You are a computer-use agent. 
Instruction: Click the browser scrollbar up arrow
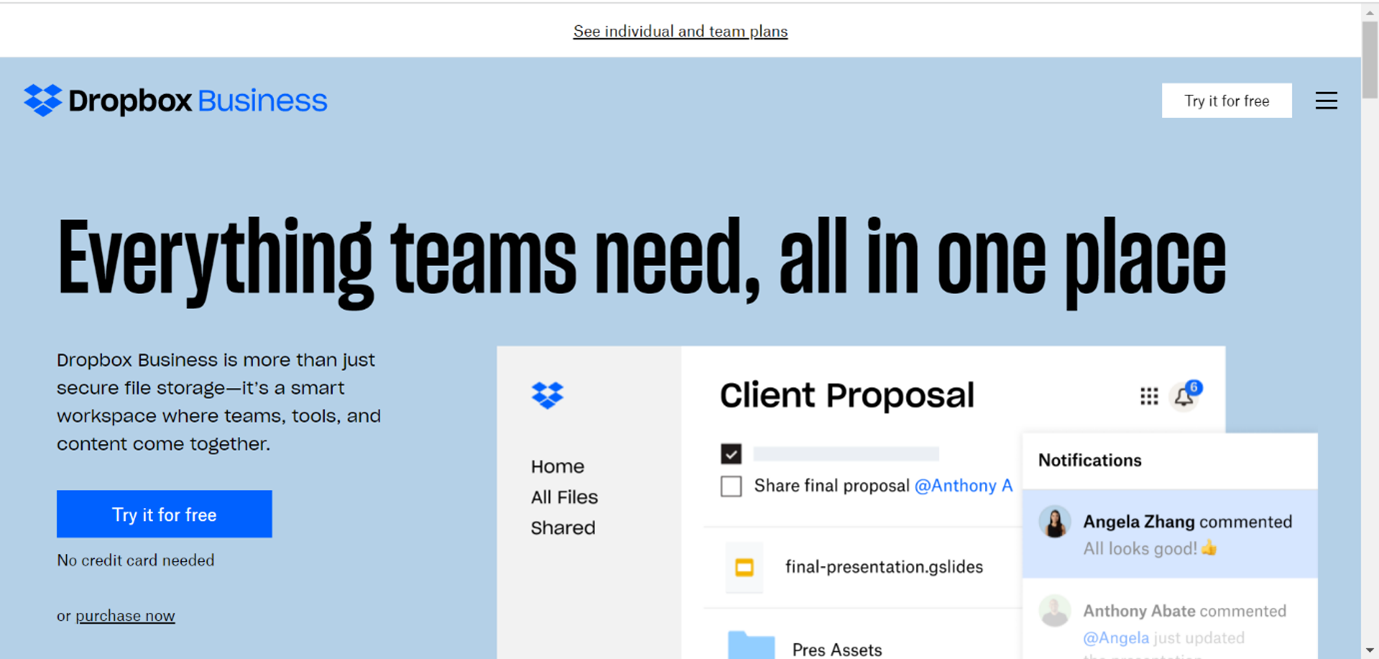(1369, 12)
